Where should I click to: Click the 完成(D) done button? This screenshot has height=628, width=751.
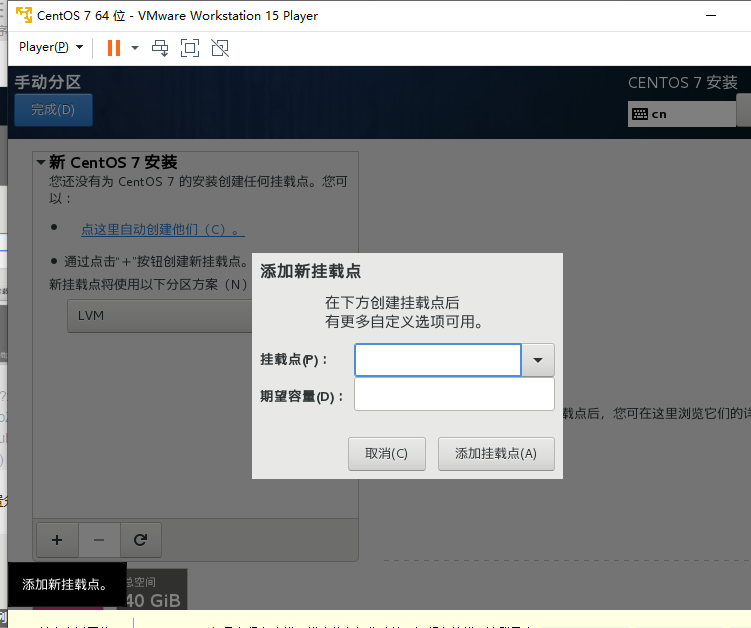(53, 110)
